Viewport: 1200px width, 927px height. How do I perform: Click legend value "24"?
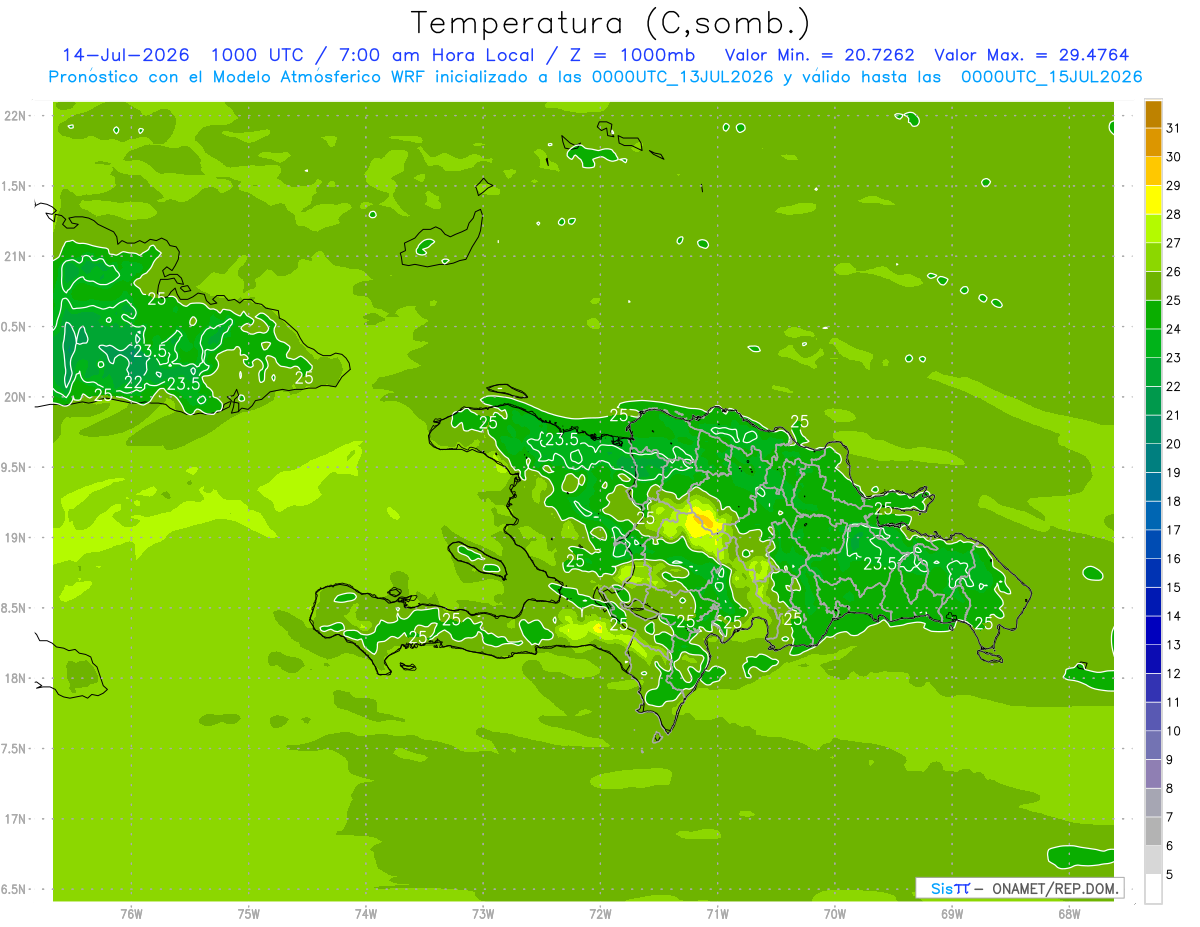coord(1173,329)
